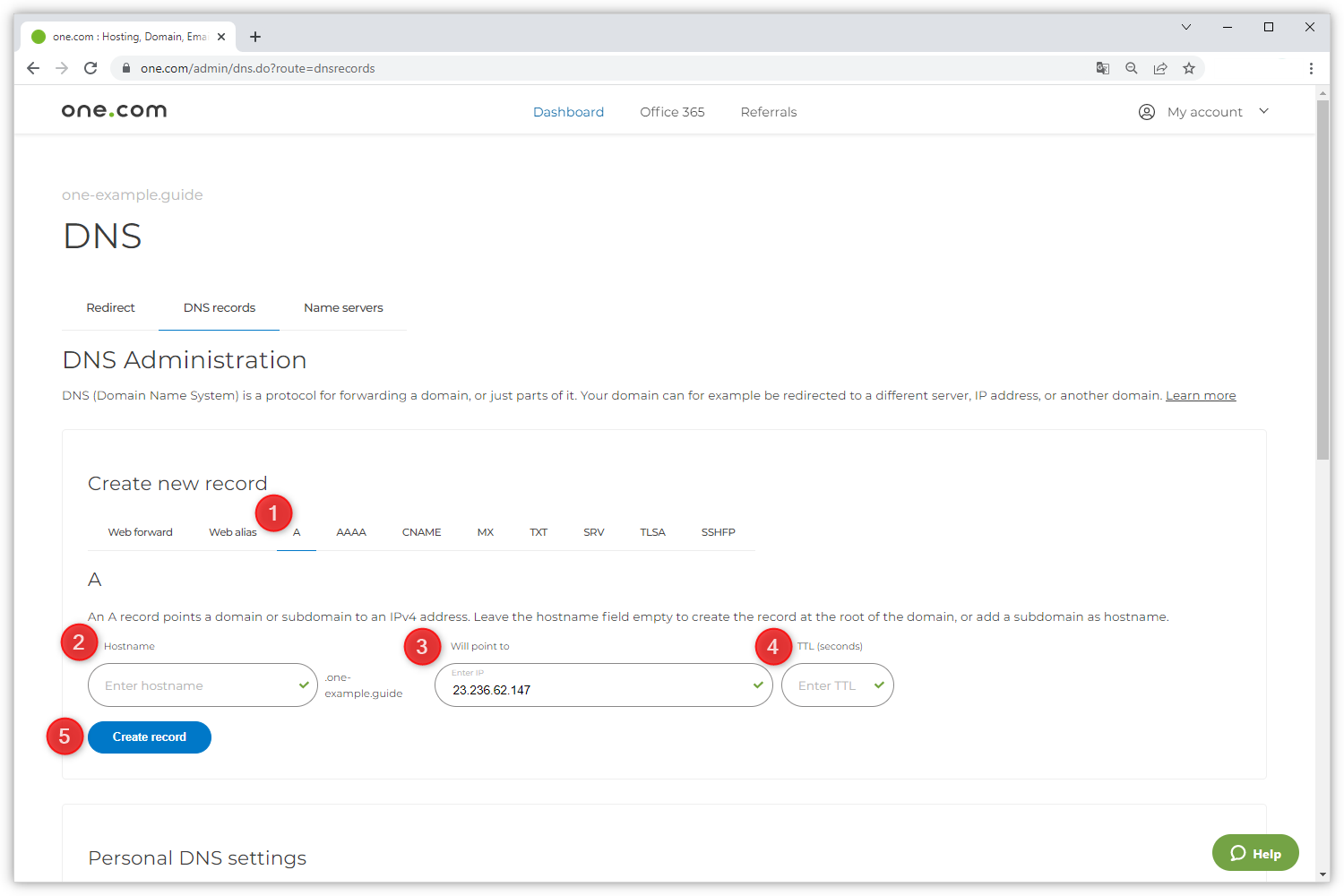Click the browser reload page icon
The width and height of the screenshot is (1344, 896).
[x=90, y=68]
